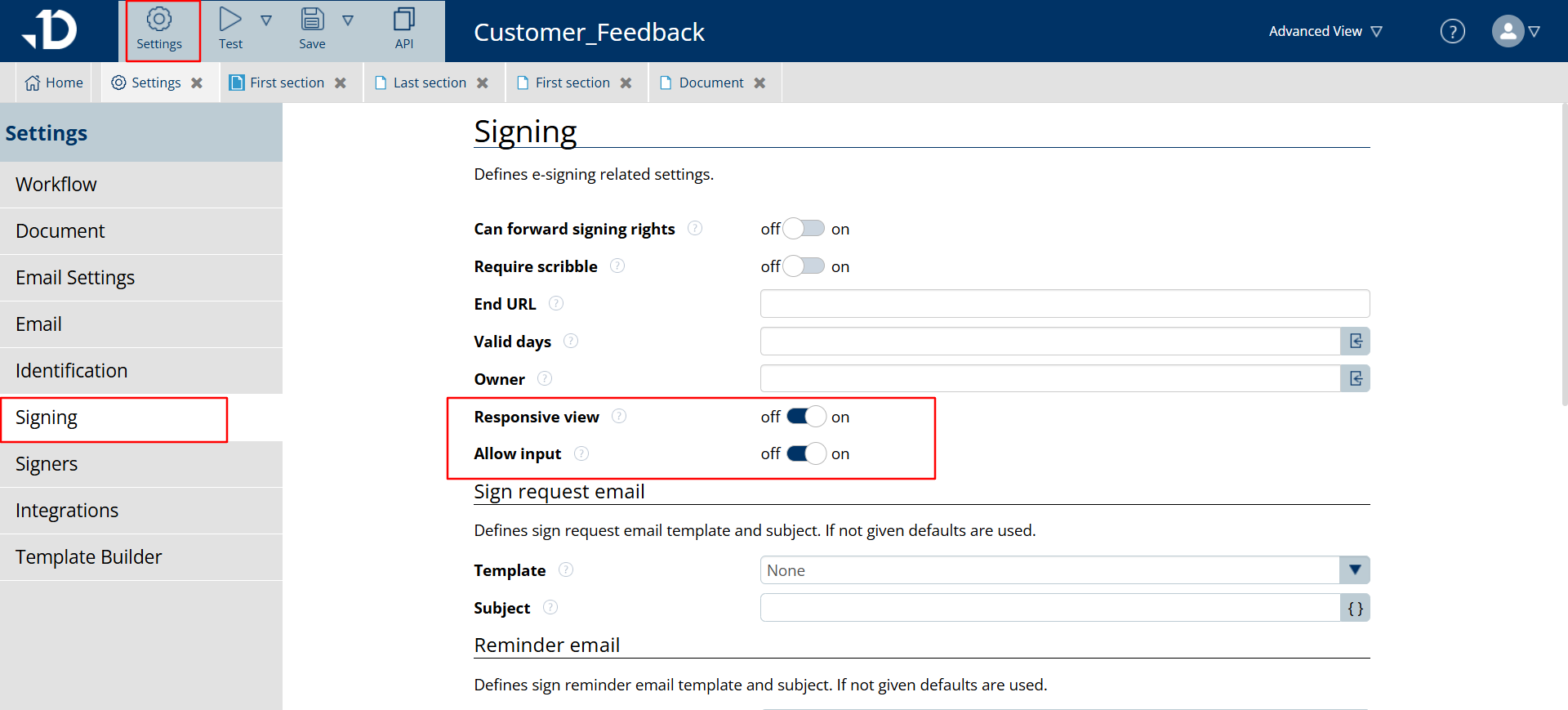
Task: Click the Settings gear icon in toolbar
Action: [x=159, y=20]
